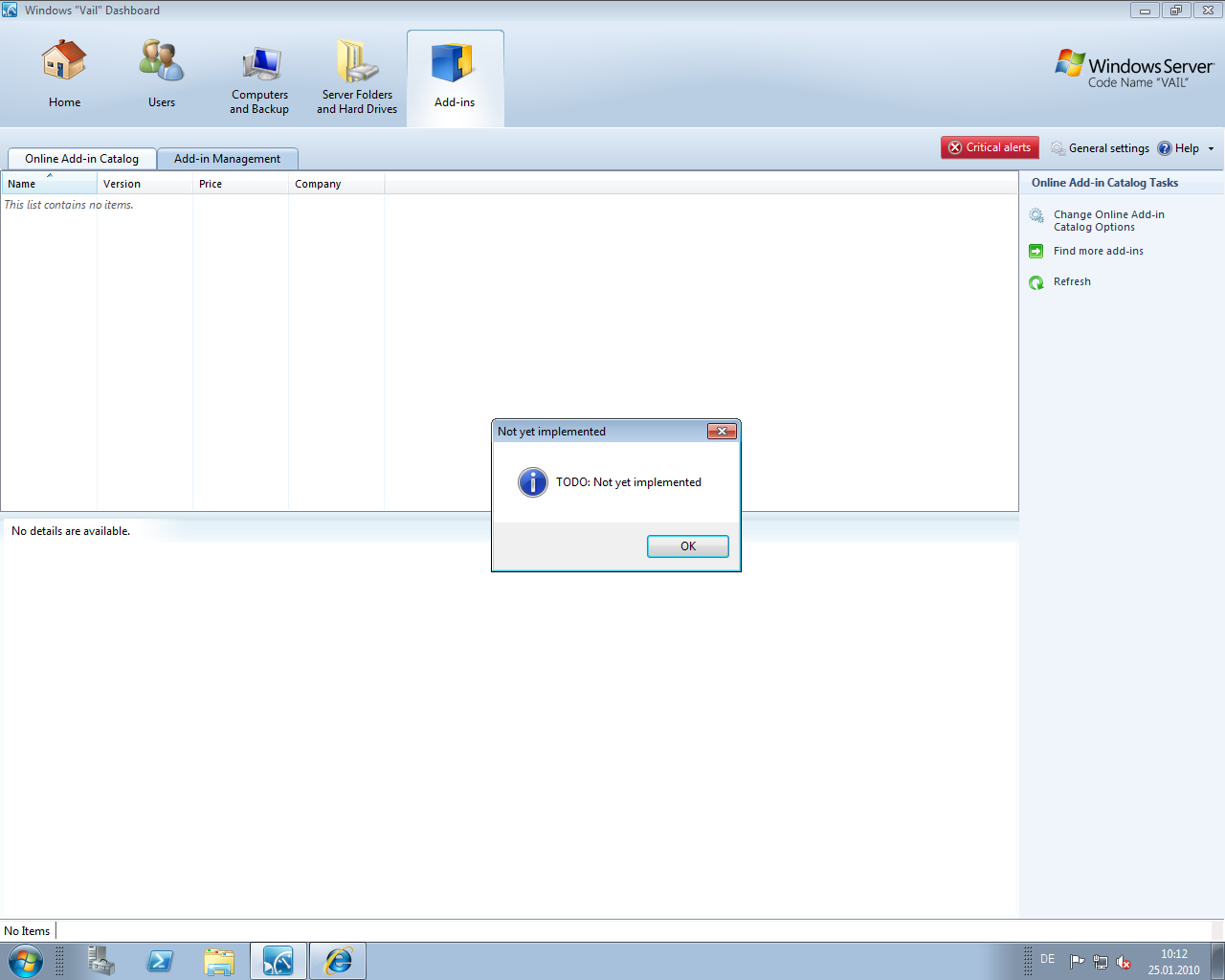Open Critical alerts
This screenshot has width=1225, height=980.
990,147
